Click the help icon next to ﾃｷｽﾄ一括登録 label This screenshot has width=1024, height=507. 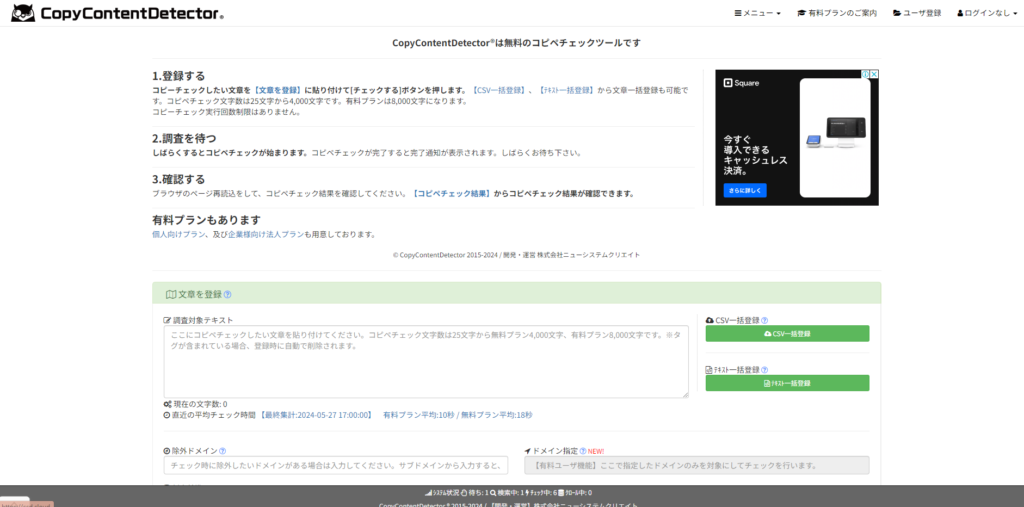pyautogui.click(x=765, y=370)
